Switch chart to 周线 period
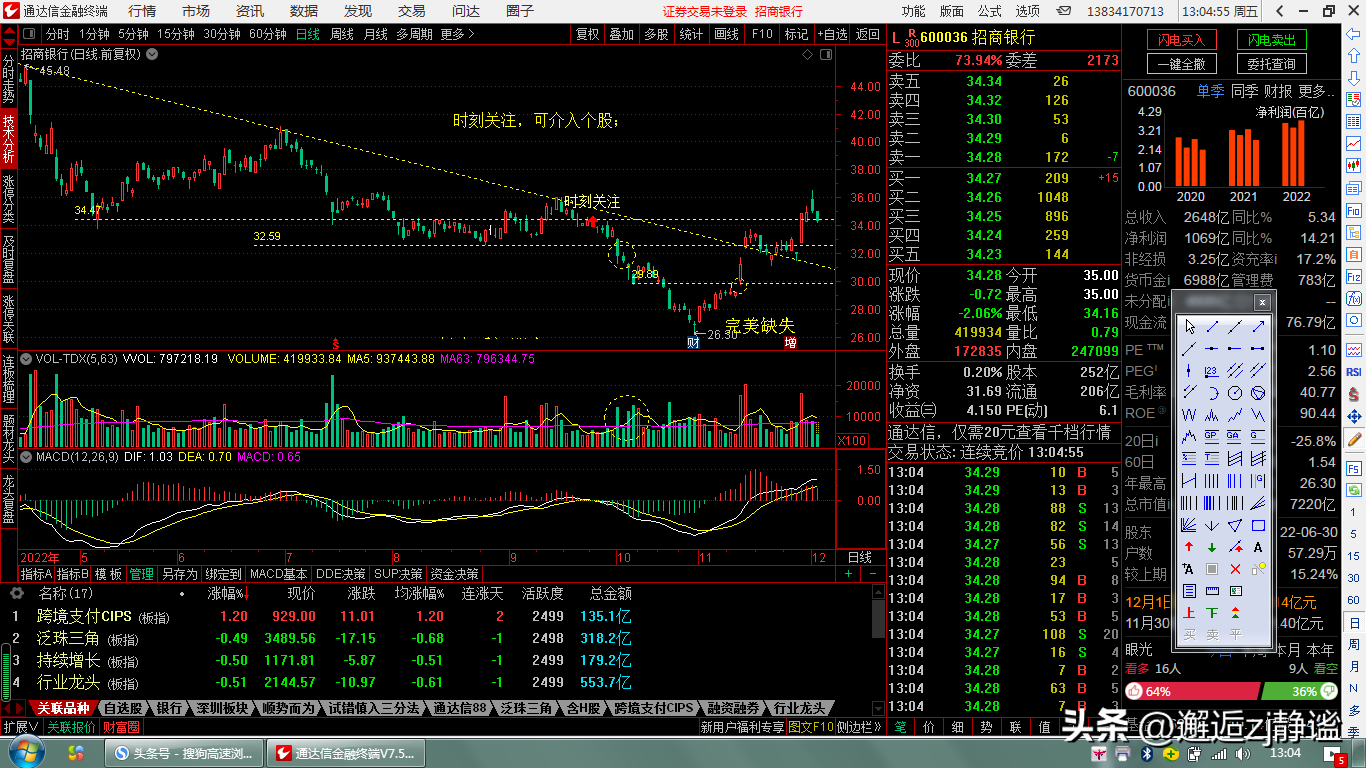Viewport: 1366px width, 768px height. coord(342,34)
